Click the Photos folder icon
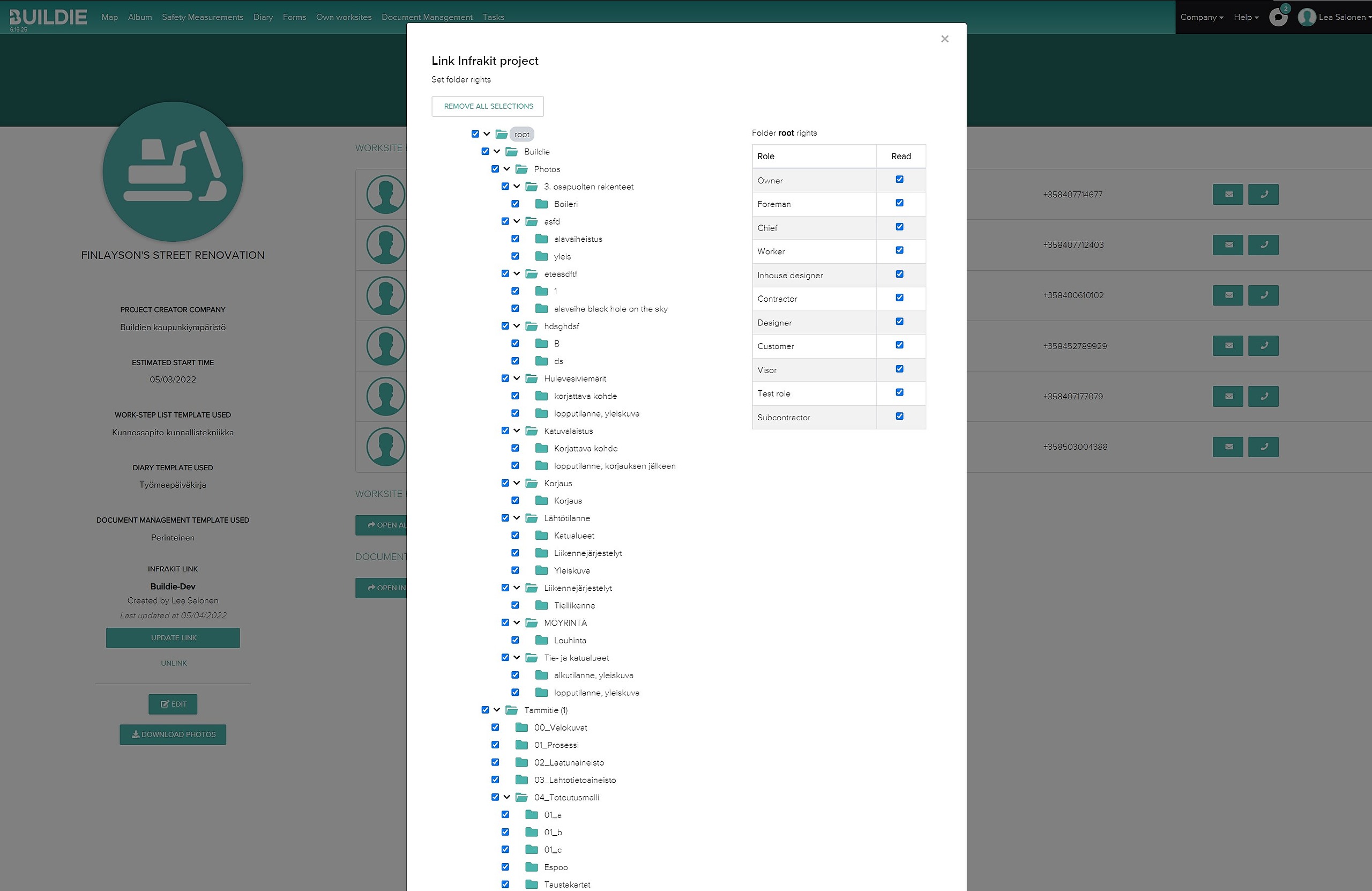The width and height of the screenshot is (1372, 891). click(521, 169)
